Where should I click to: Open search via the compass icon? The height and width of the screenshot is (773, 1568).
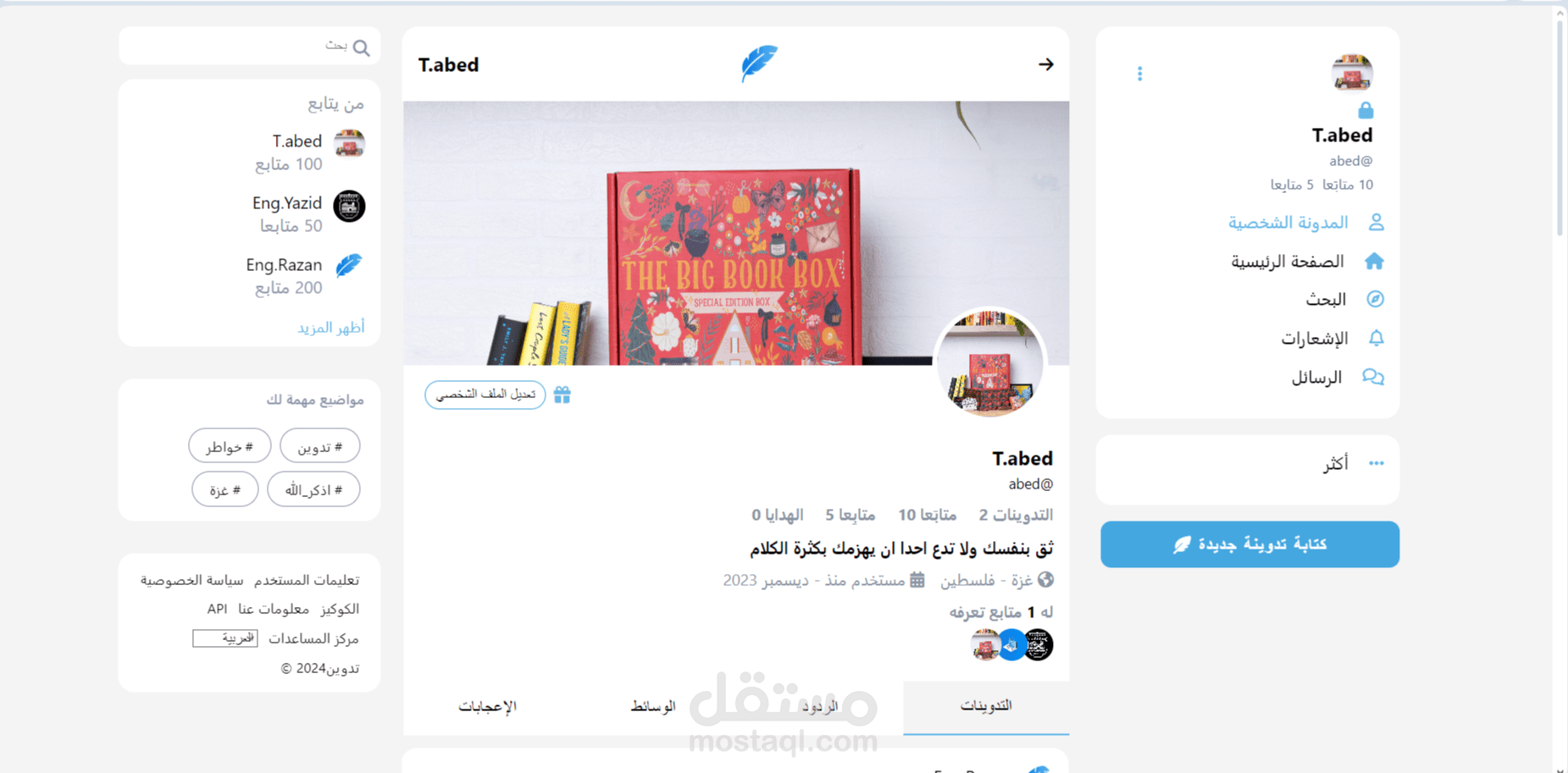click(x=1375, y=299)
